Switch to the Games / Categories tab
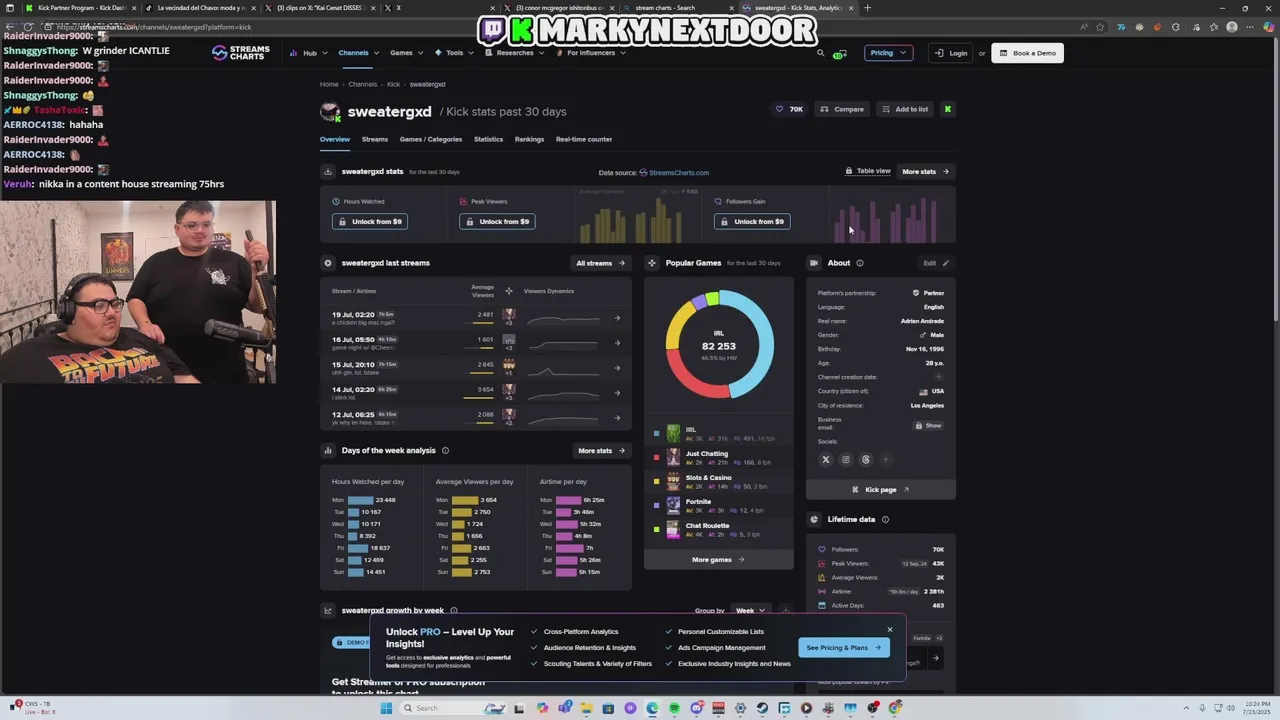The width and height of the screenshot is (1280, 720). (431, 139)
